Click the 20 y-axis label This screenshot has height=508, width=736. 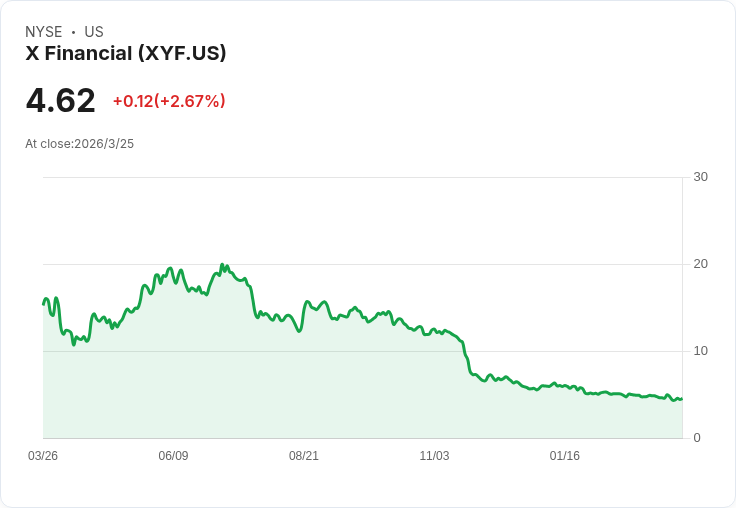701,264
